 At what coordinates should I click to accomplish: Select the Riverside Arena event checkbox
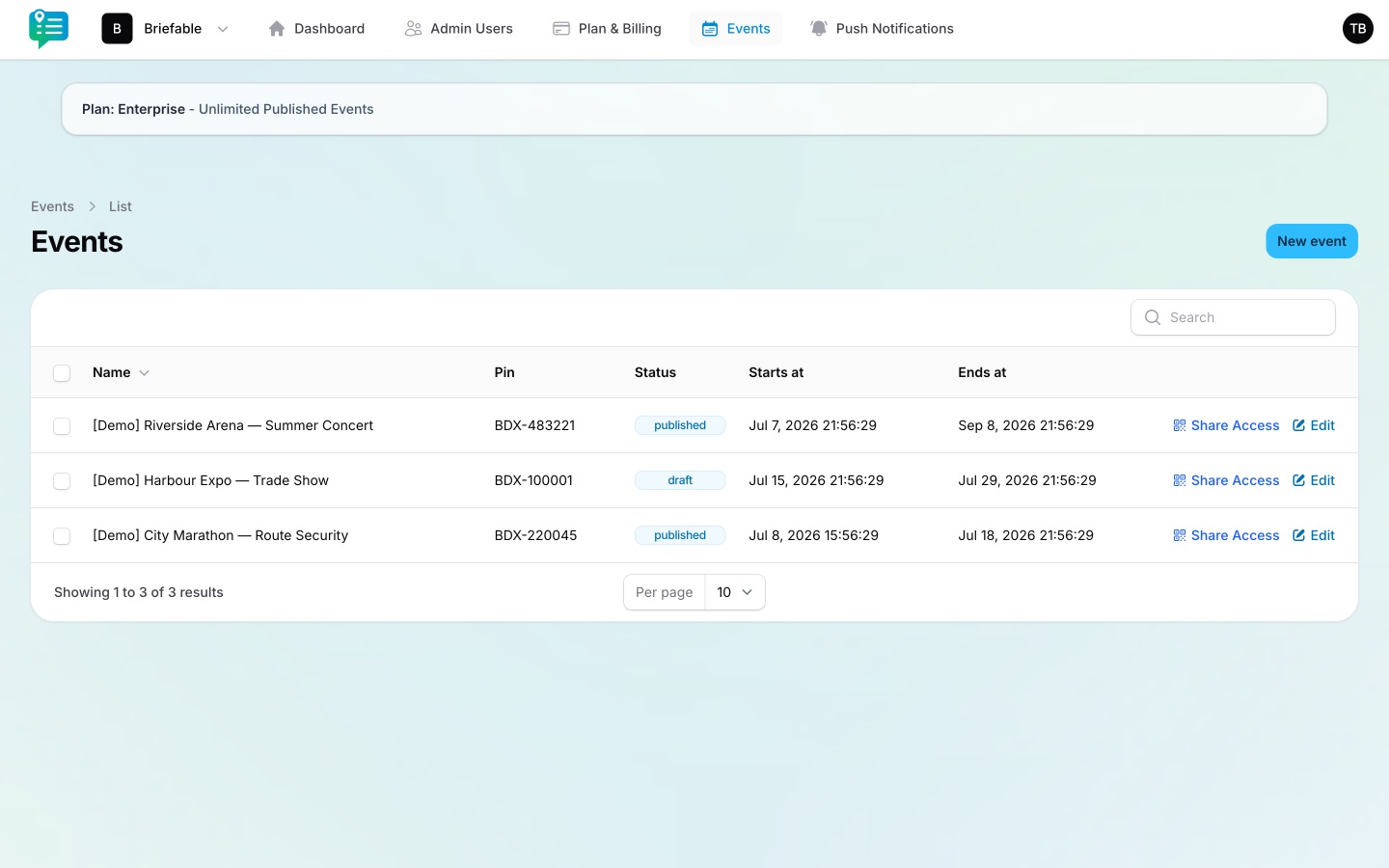(x=62, y=426)
